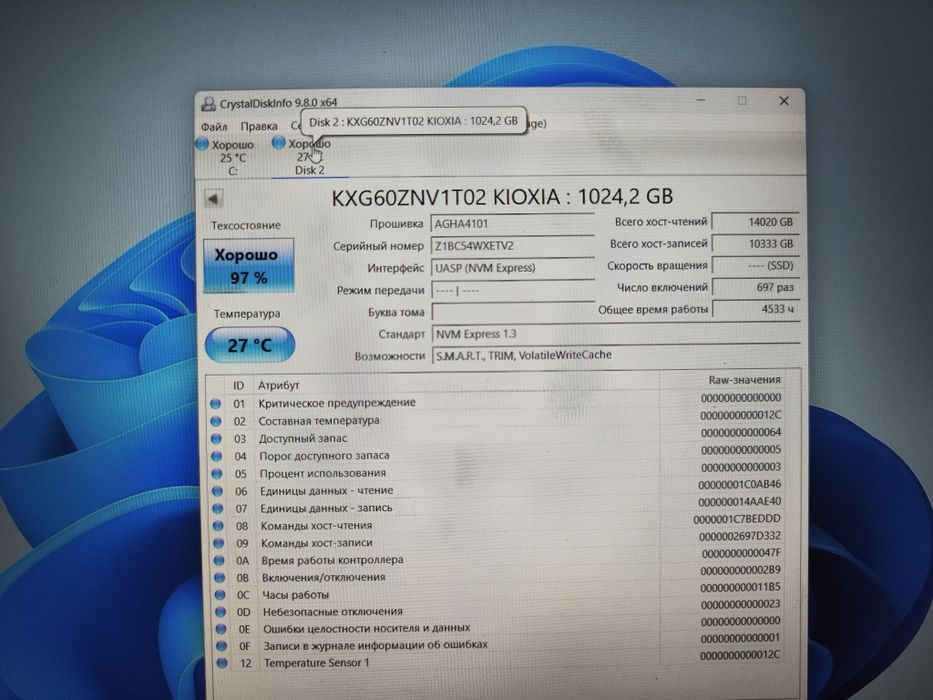
Task: Click the status icon for Единицы данных - запись
Action: 217,509
